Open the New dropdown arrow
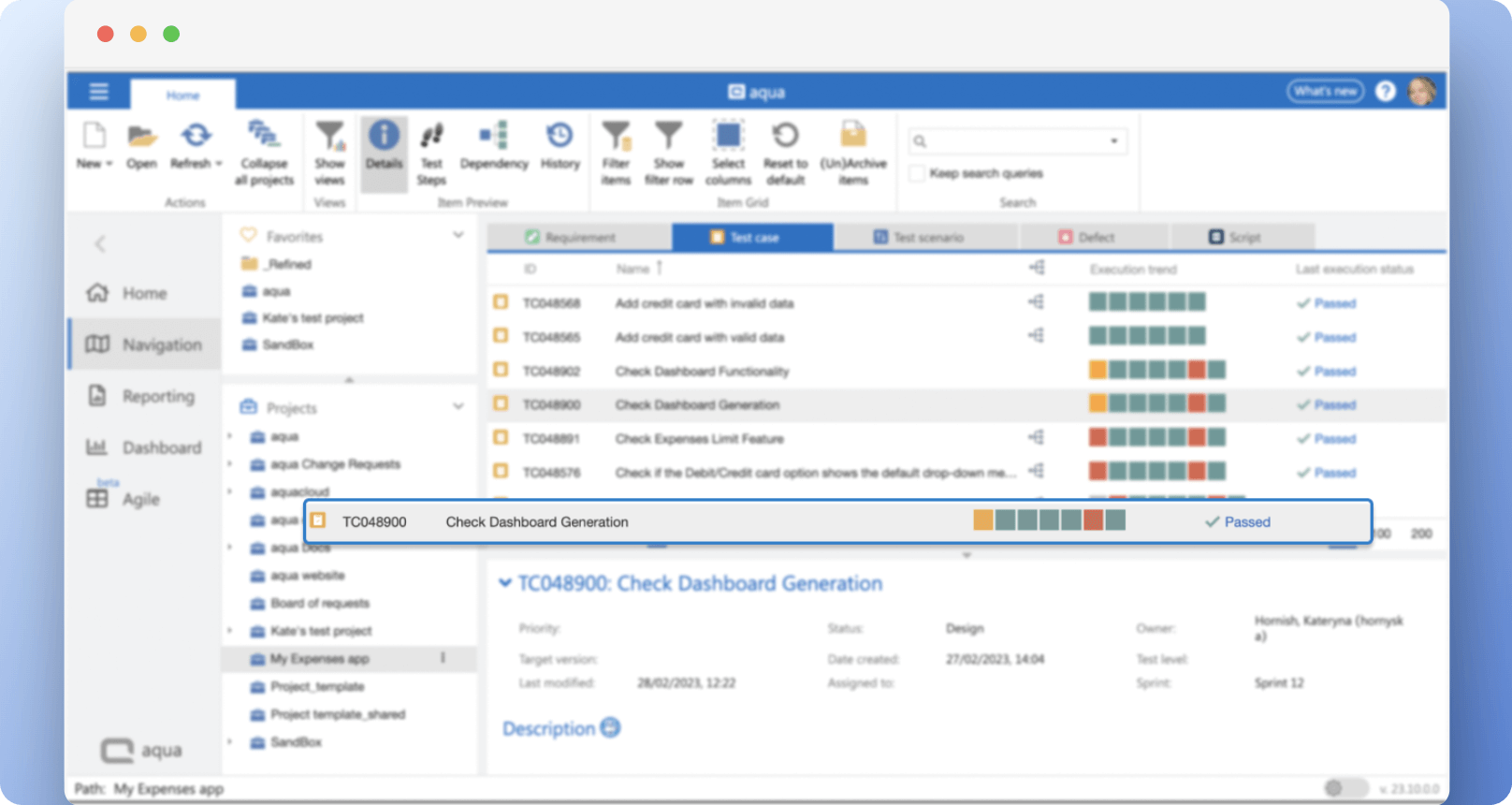 pyautogui.click(x=109, y=164)
